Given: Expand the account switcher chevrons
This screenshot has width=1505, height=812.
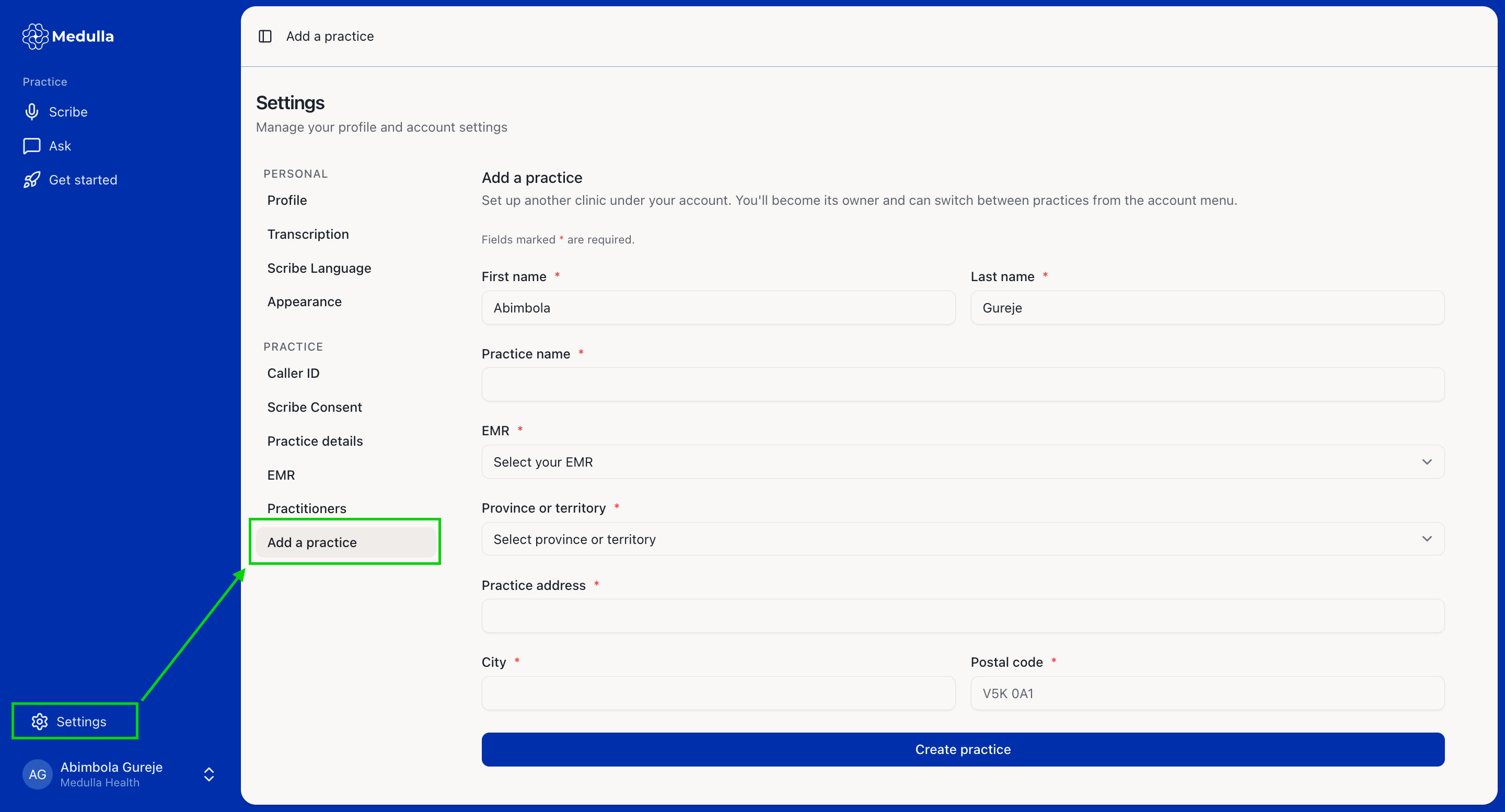Looking at the screenshot, I should click(209, 774).
